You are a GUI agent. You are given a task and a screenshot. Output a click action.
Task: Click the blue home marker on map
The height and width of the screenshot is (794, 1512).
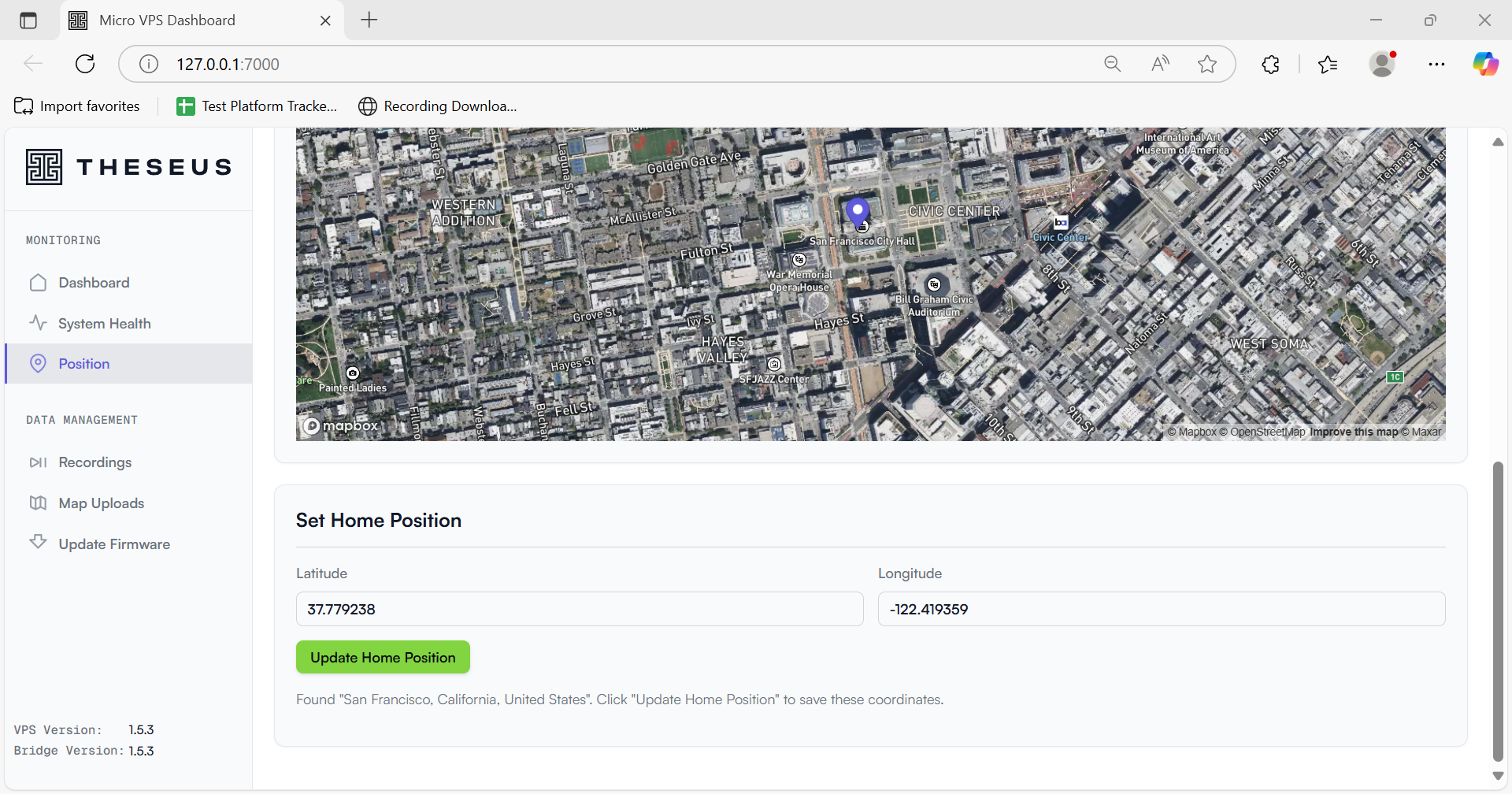(858, 211)
